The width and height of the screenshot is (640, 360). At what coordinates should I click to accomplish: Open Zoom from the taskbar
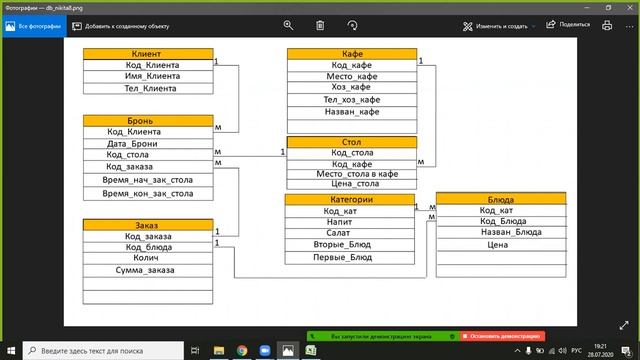264,351
